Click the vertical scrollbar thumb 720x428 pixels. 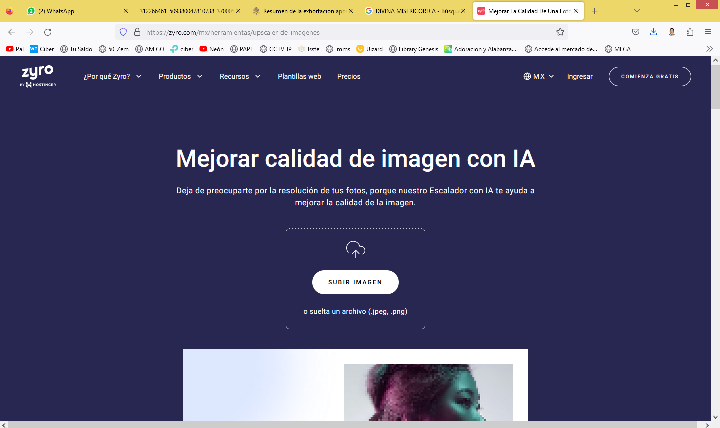coord(715,87)
